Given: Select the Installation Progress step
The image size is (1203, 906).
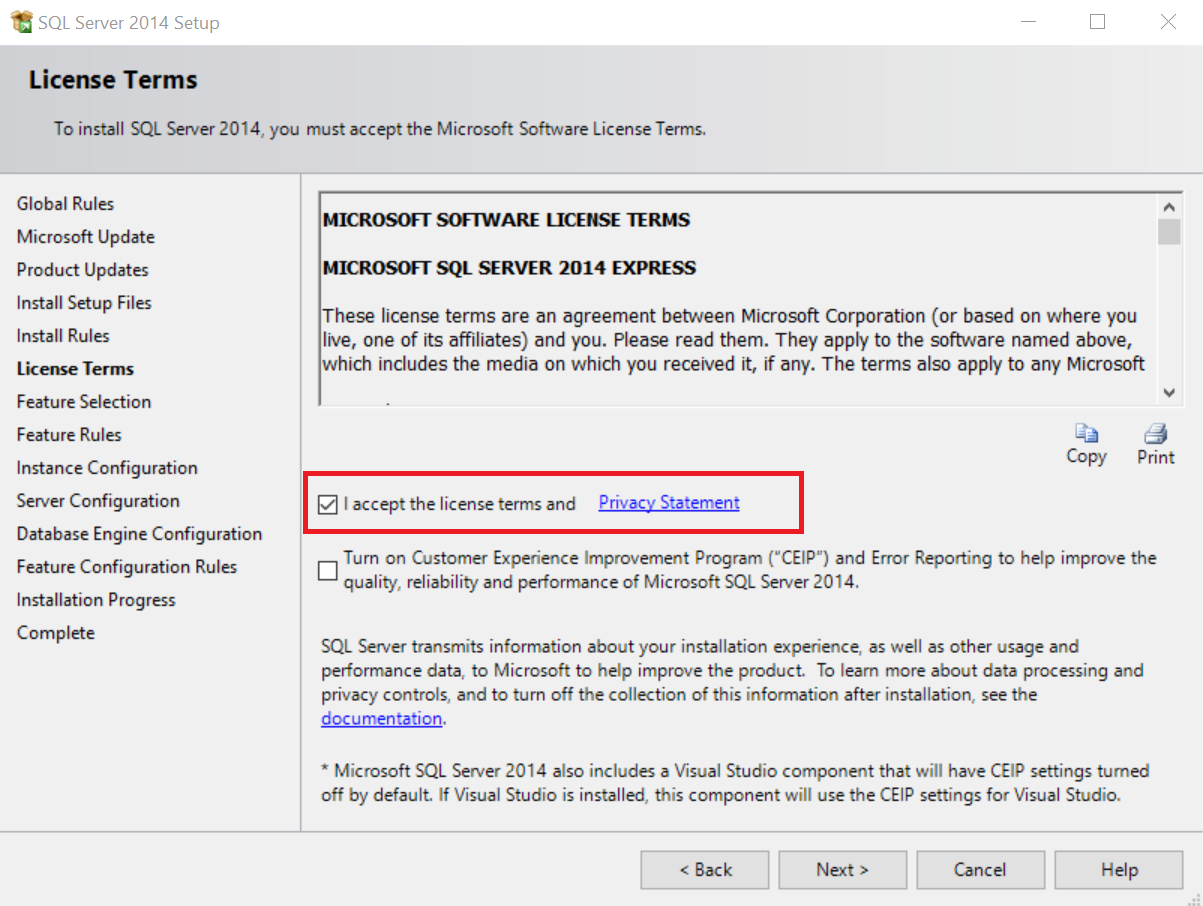Looking at the screenshot, I should coord(96,600).
